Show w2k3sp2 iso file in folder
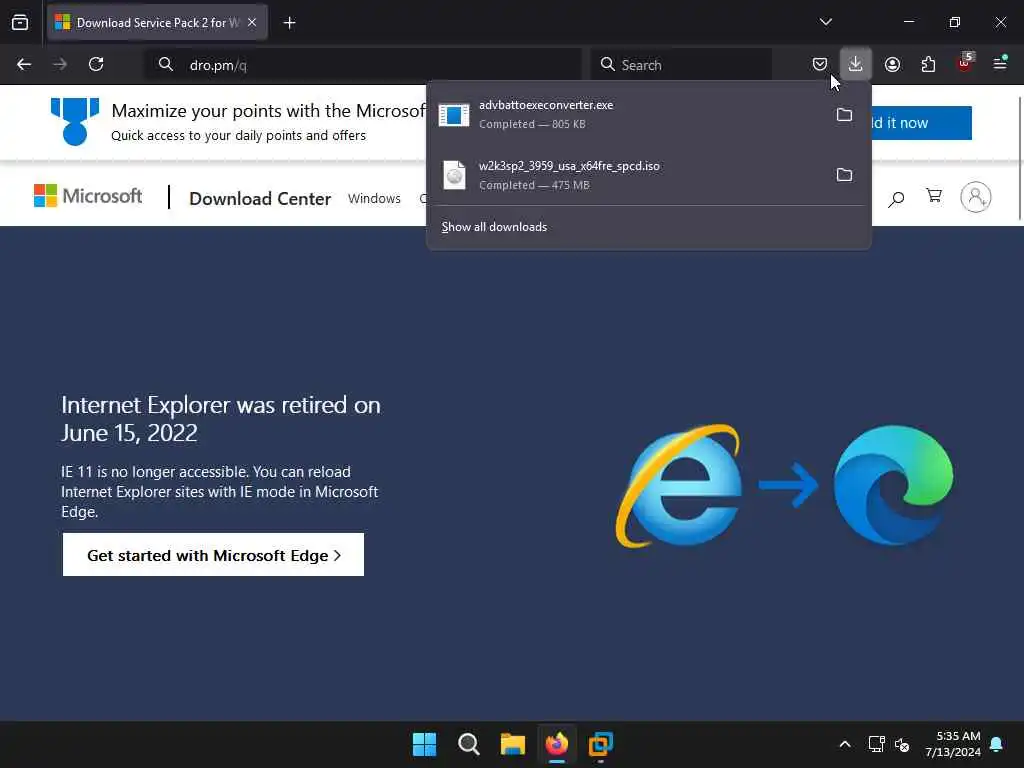 (844, 174)
